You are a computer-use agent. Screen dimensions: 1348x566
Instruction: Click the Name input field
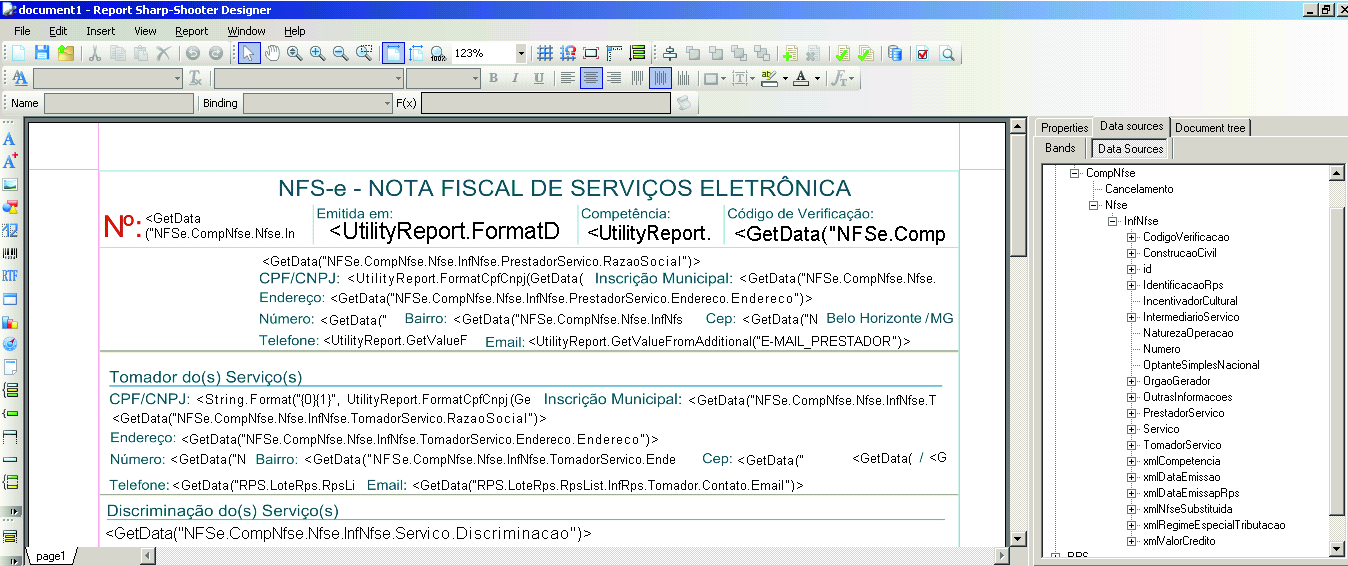pos(119,103)
